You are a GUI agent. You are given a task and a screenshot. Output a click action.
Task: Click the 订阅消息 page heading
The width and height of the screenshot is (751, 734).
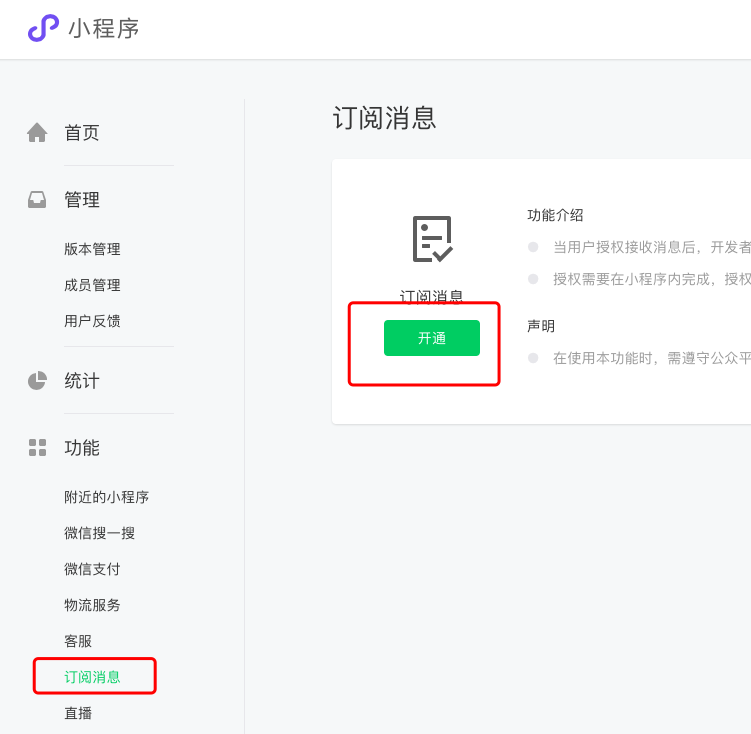pos(384,118)
